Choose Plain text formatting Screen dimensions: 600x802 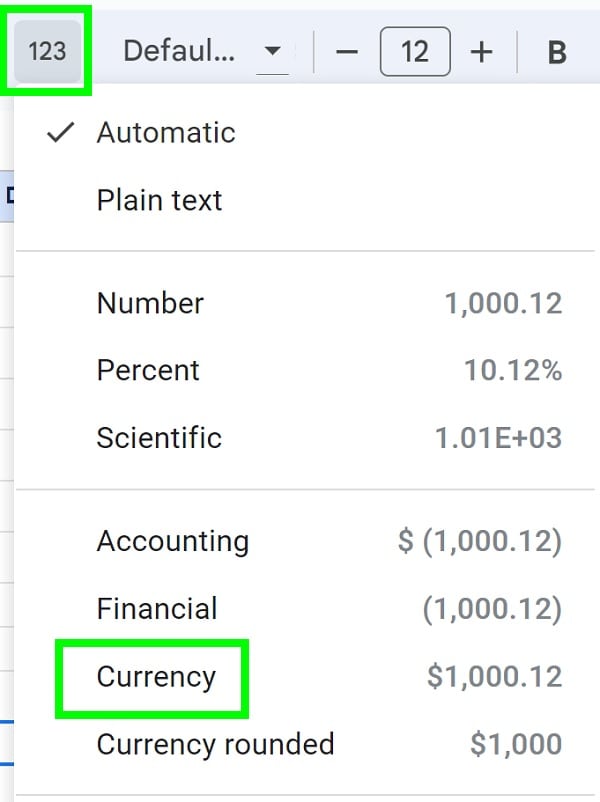pos(159,200)
